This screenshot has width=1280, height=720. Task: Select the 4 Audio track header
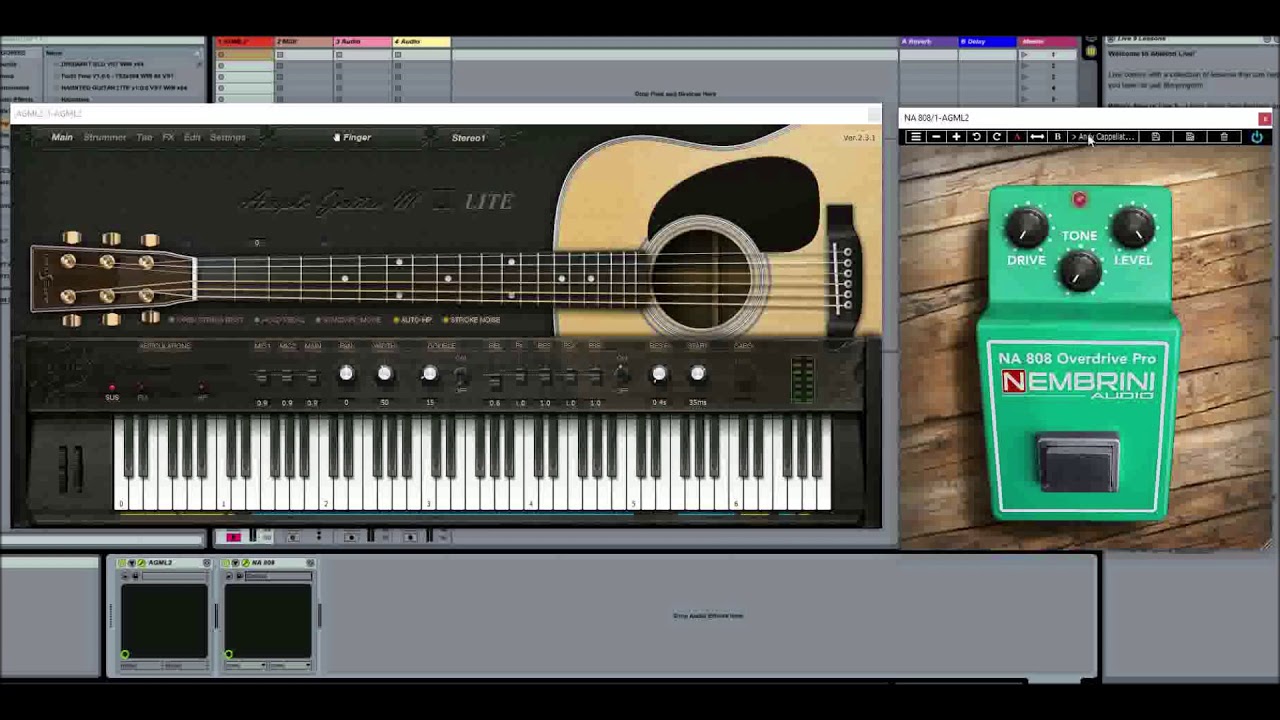click(x=421, y=42)
